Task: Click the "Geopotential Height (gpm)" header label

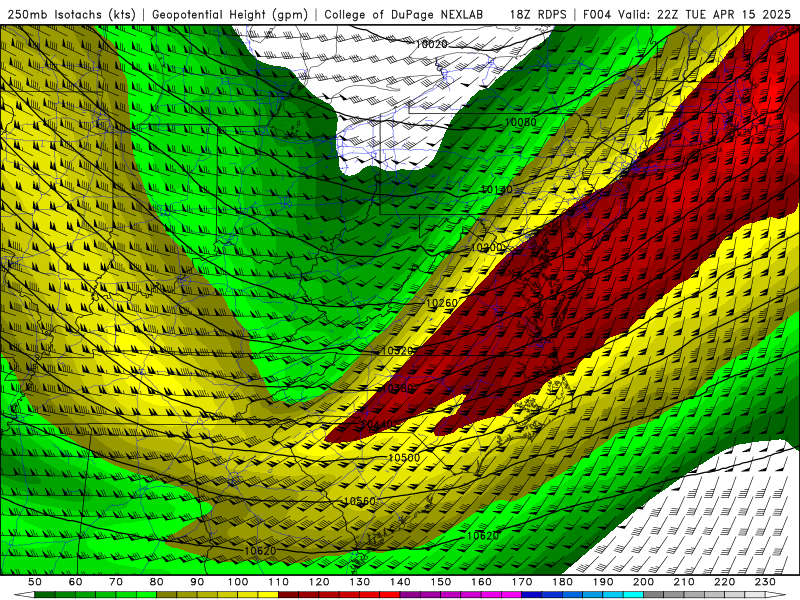Action: 230,14
